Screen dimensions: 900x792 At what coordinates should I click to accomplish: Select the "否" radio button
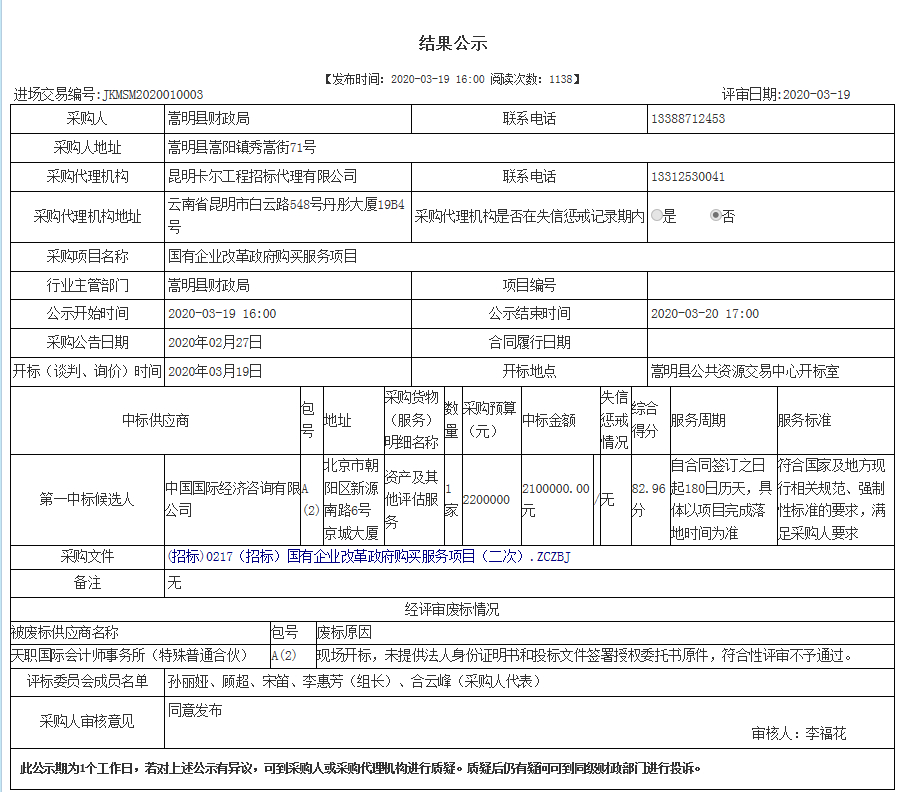click(x=715, y=215)
